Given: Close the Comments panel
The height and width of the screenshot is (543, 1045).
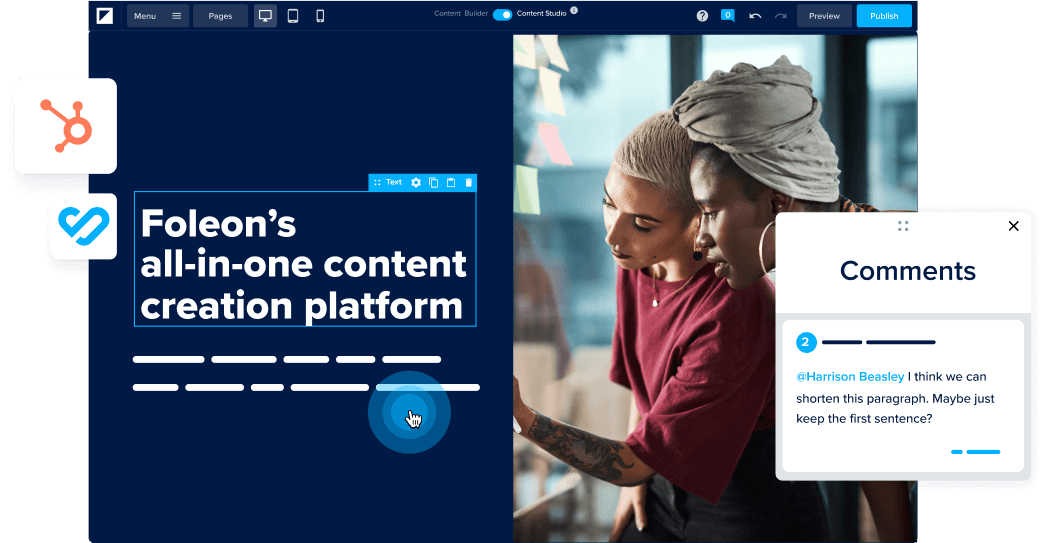Looking at the screenshot, I should [1013, 226].
